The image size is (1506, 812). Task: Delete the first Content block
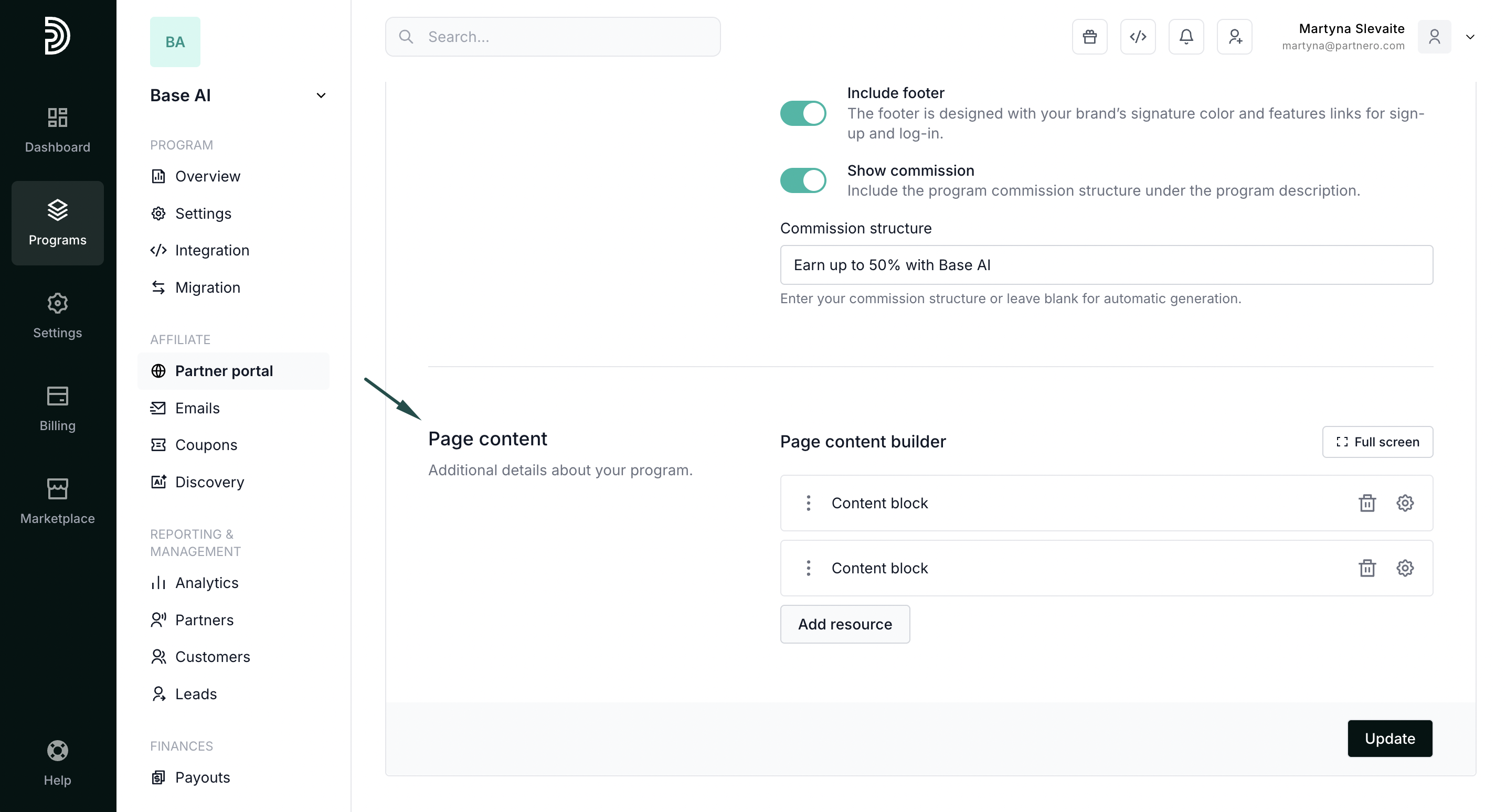[1367, 503]
